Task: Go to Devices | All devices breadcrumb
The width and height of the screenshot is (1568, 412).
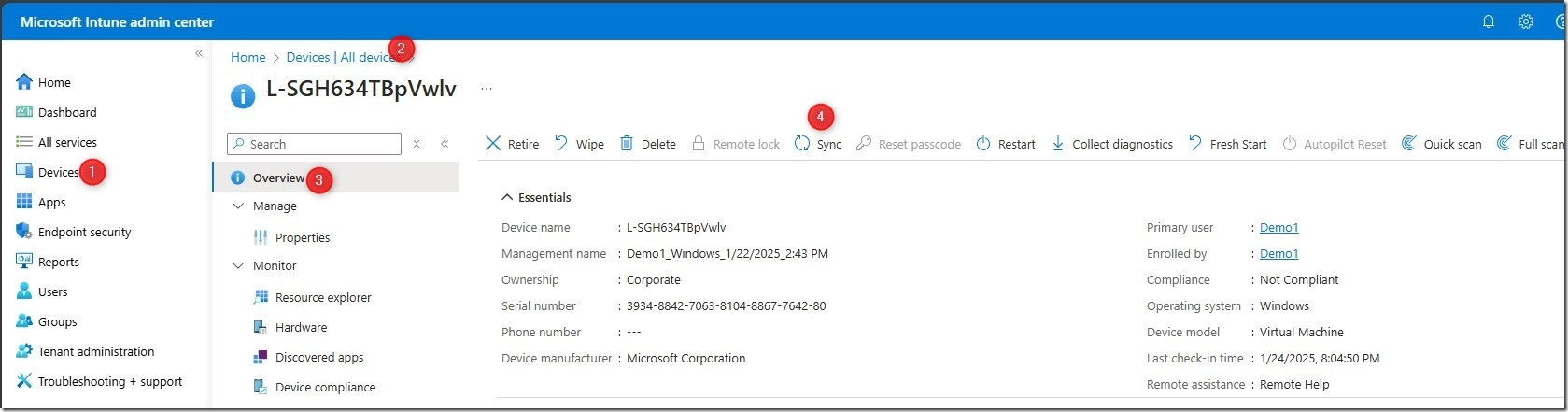Action: [342, 57]
